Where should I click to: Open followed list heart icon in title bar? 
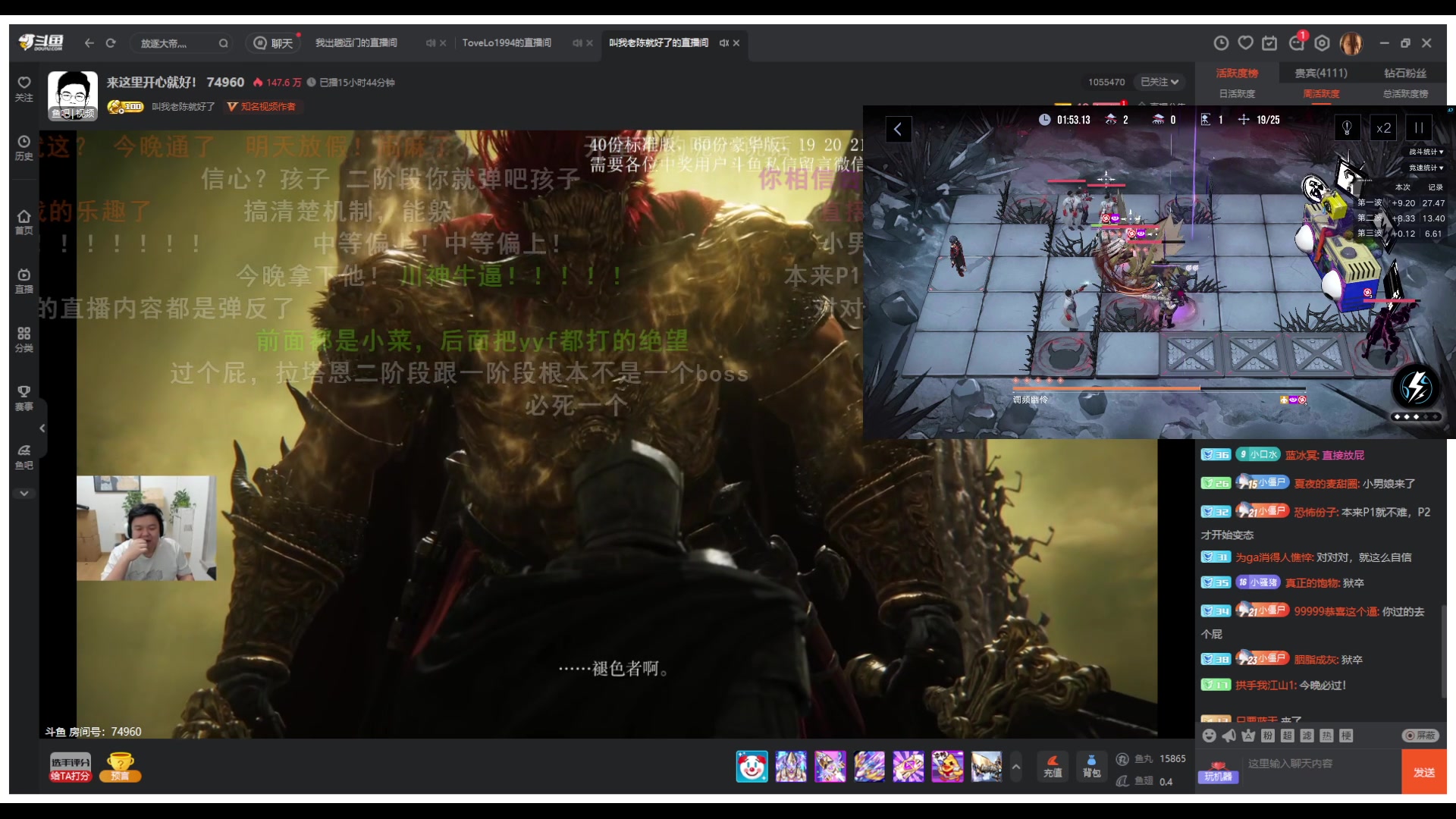point(1245,43)
